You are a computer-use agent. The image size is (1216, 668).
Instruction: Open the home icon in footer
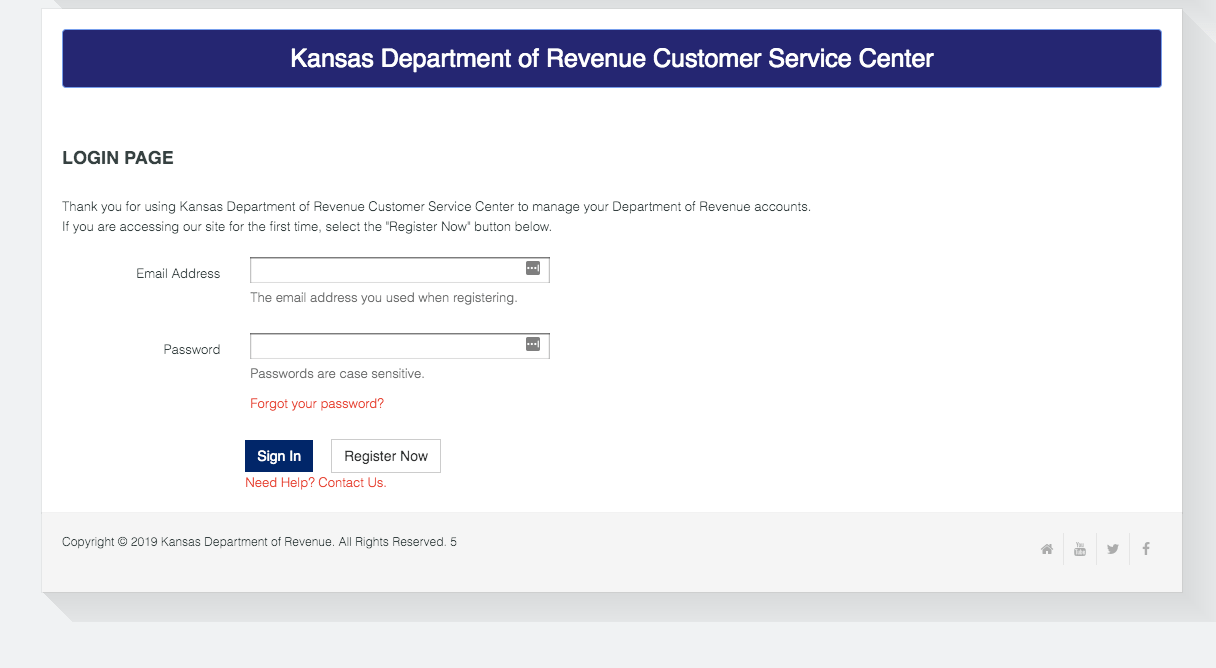(1047, 549)
